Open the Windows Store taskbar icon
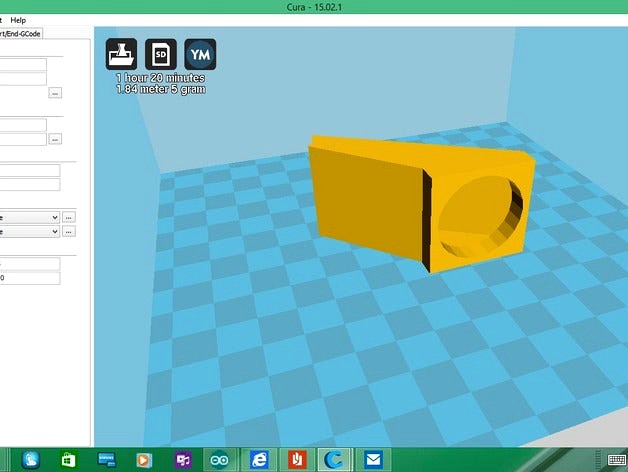 68,459
